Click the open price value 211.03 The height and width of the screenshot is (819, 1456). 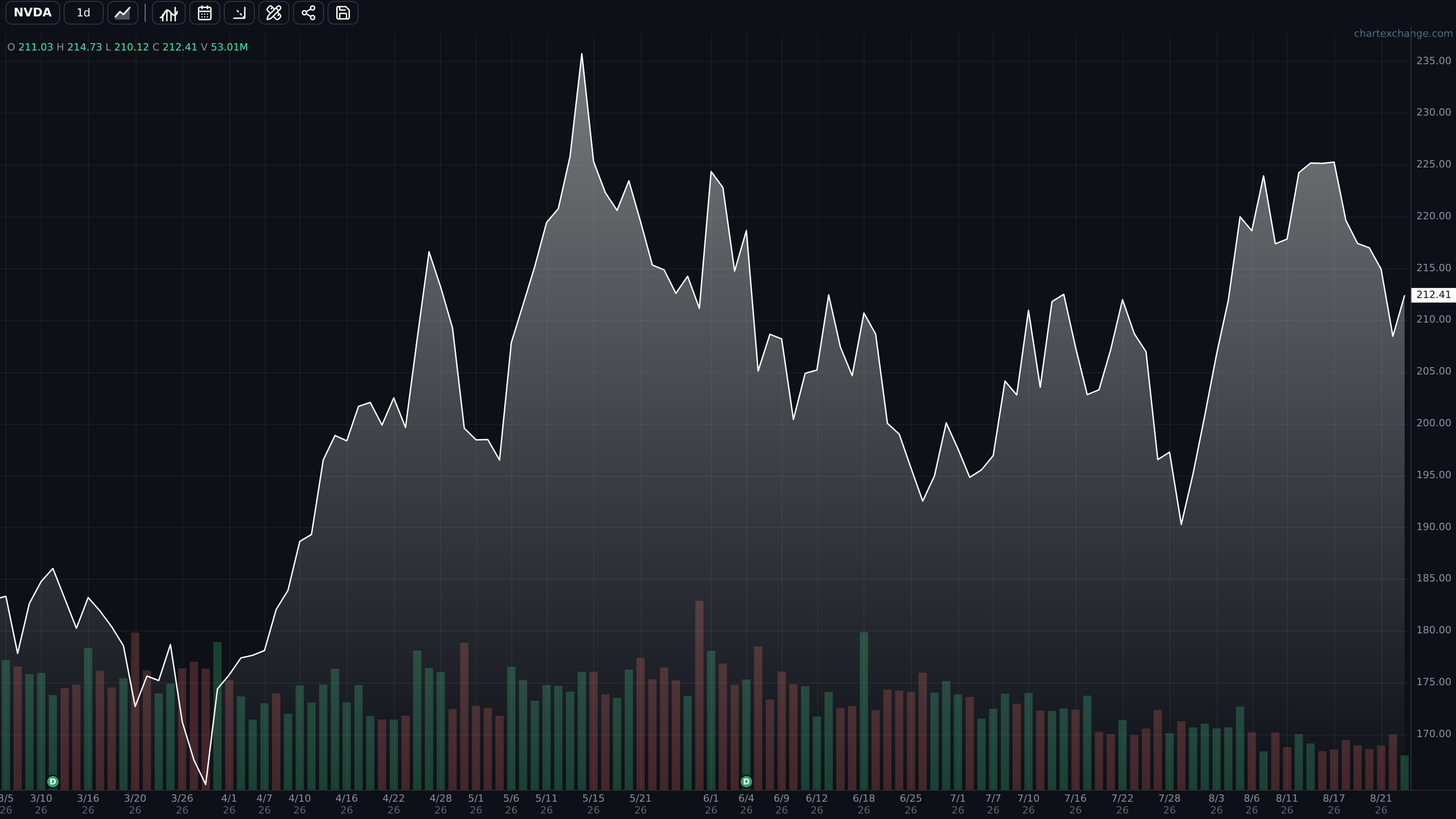(x=35, y=47)
